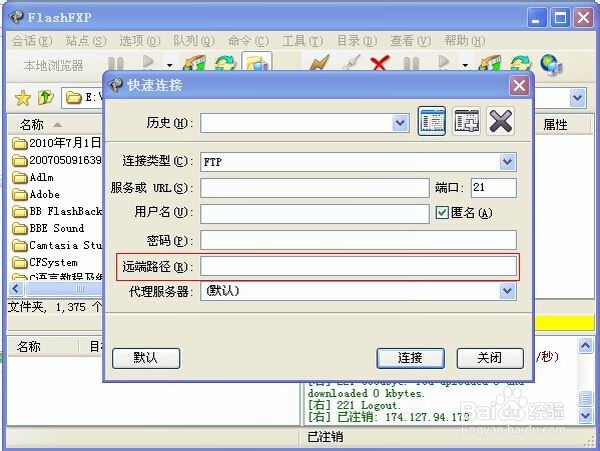
Task: Click the port field showing 21
Action: (494, 188)
